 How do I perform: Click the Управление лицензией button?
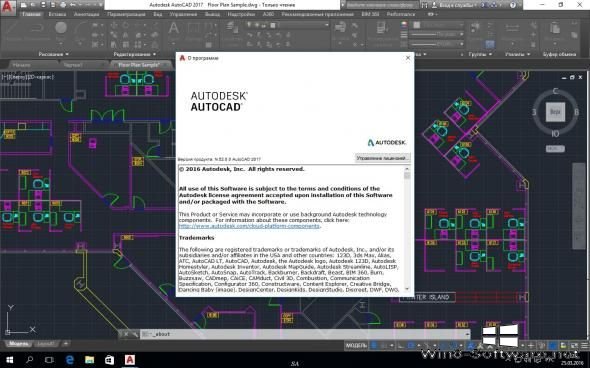click(382, 158)
